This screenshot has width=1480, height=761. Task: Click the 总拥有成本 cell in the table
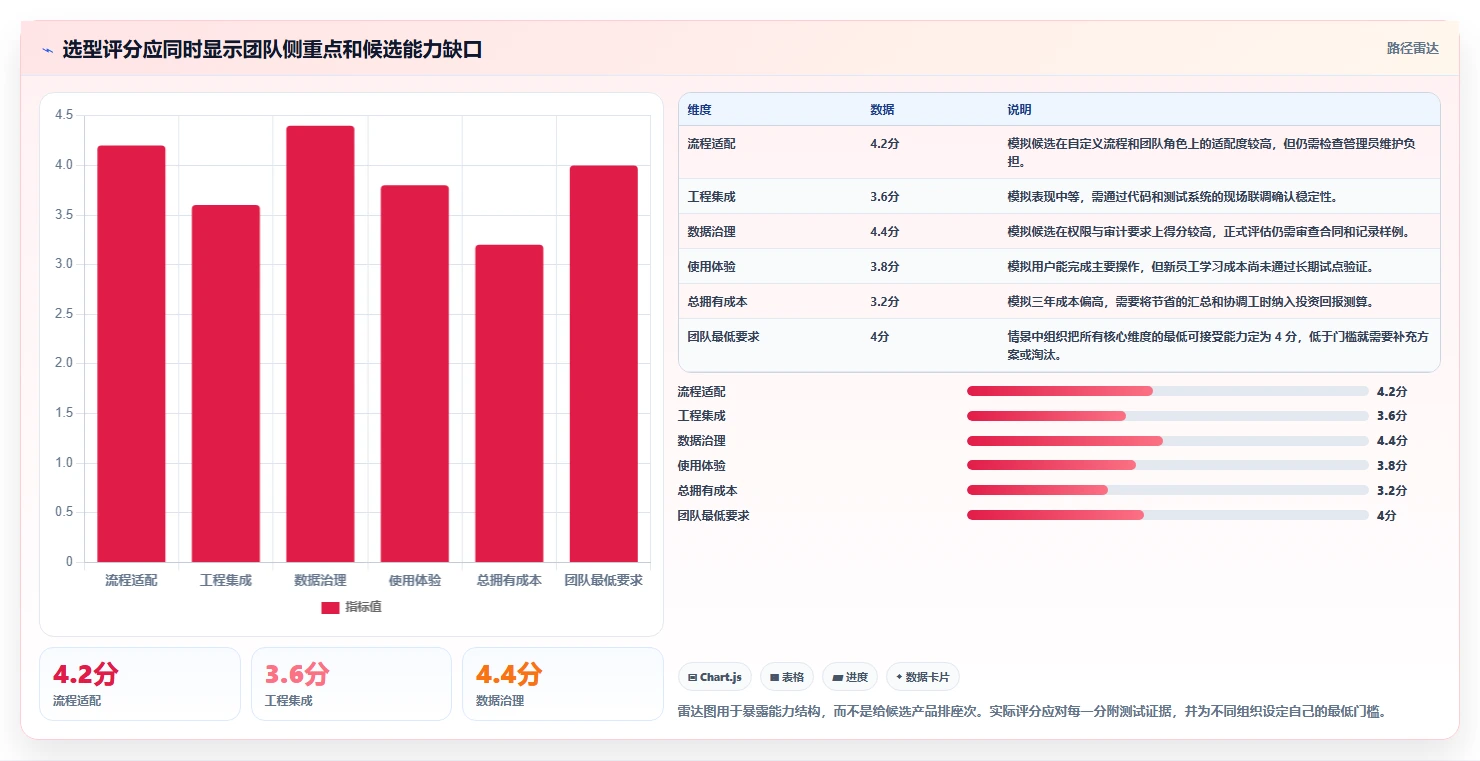[x=717, y=302]
